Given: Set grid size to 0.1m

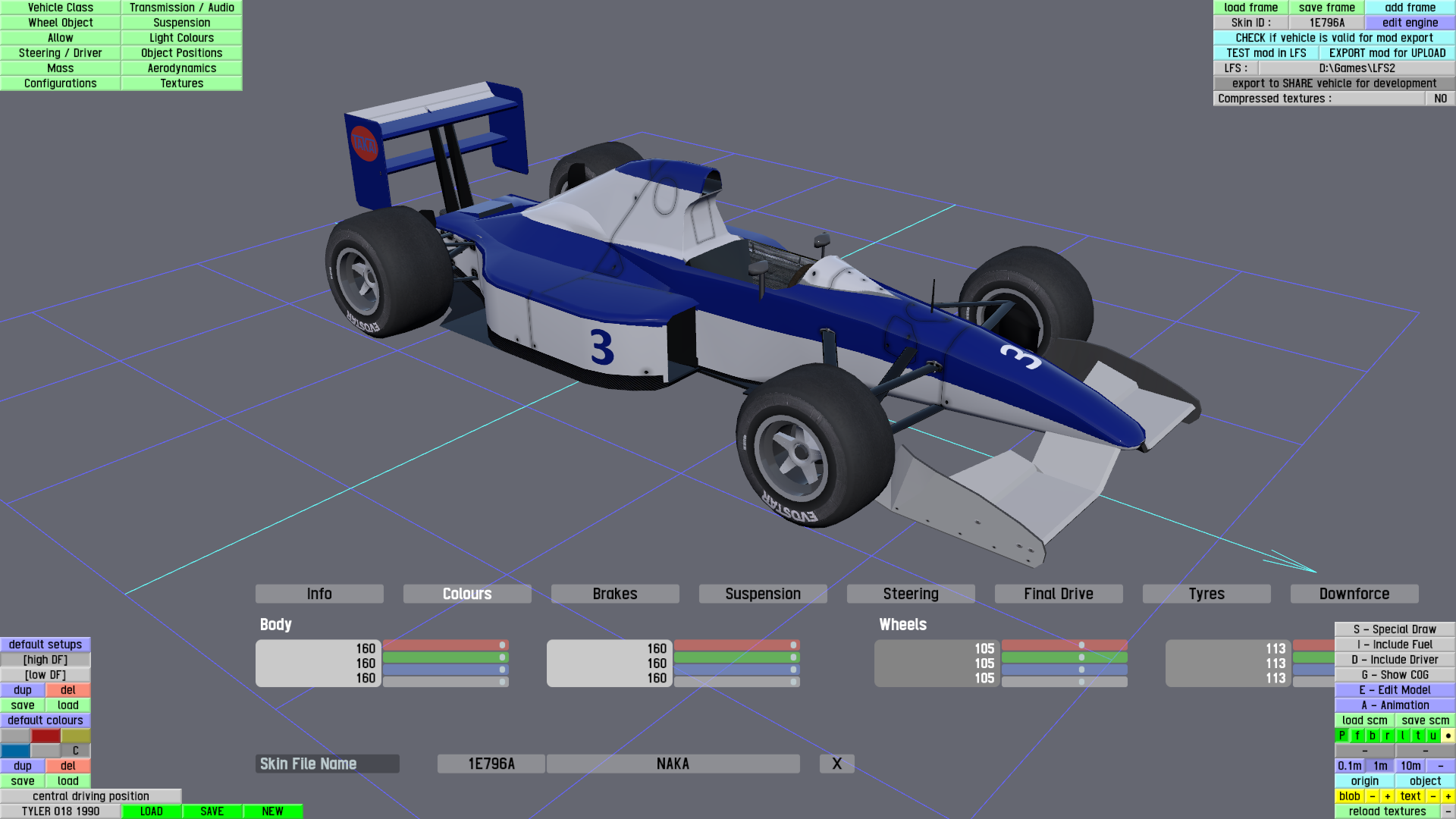Looking at the screenshot, I should [x=1350, y=766].
